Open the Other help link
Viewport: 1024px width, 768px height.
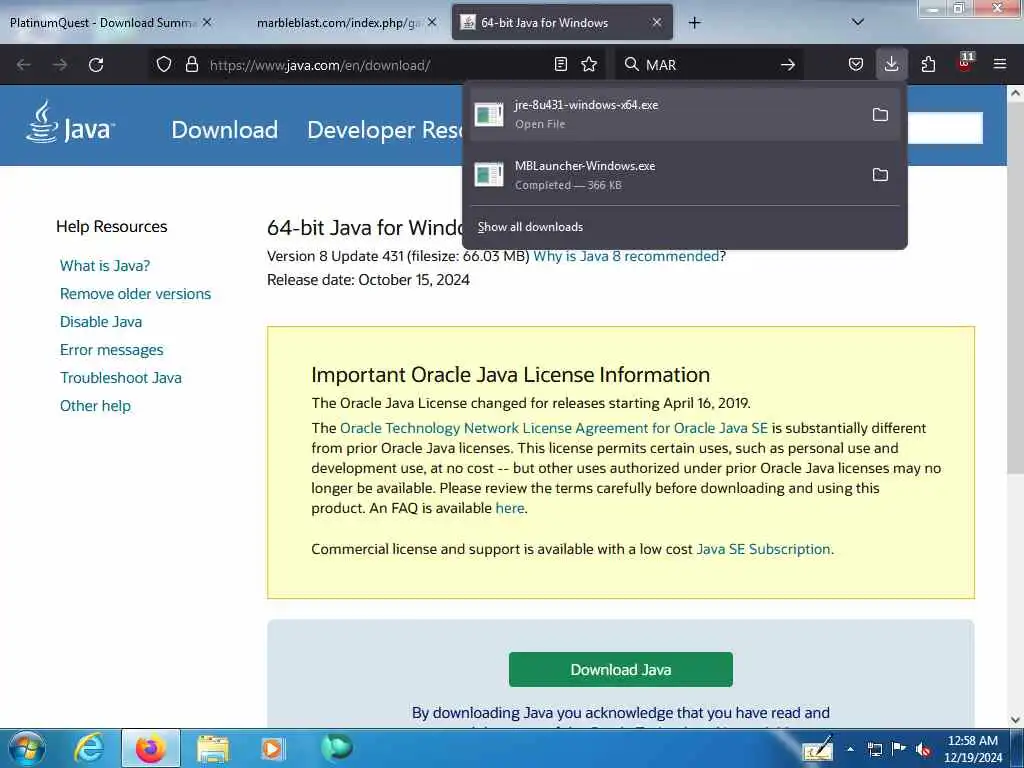[x=95, y=406]
